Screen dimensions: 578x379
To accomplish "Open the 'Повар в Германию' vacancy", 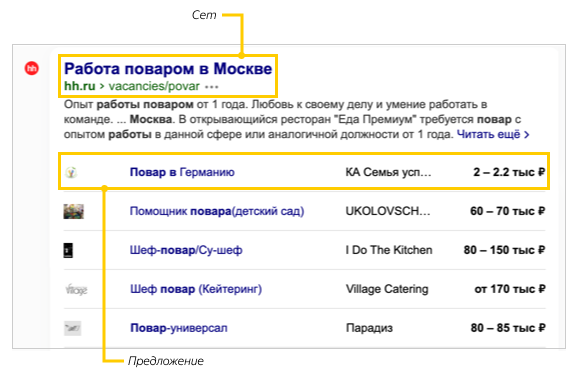I will click(x=182, y=172).
